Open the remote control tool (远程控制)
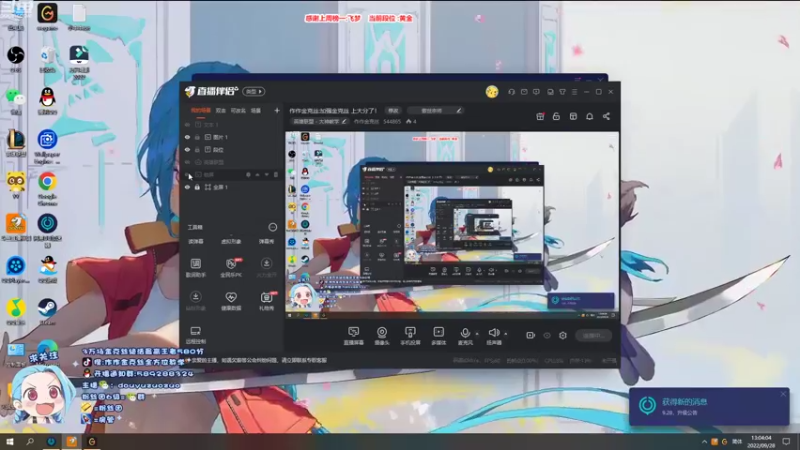The width and height of the screenshot is (800, 450). 195,335
